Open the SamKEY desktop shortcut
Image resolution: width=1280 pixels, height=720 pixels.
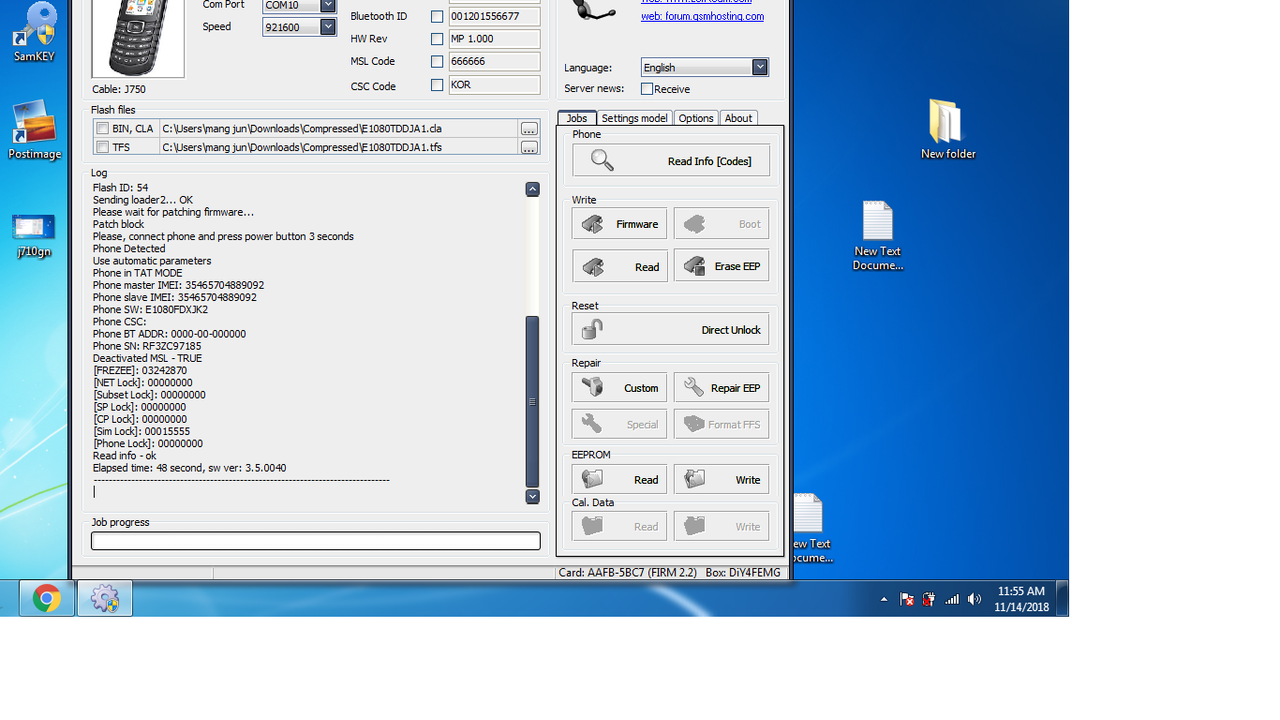coord(35,33)
